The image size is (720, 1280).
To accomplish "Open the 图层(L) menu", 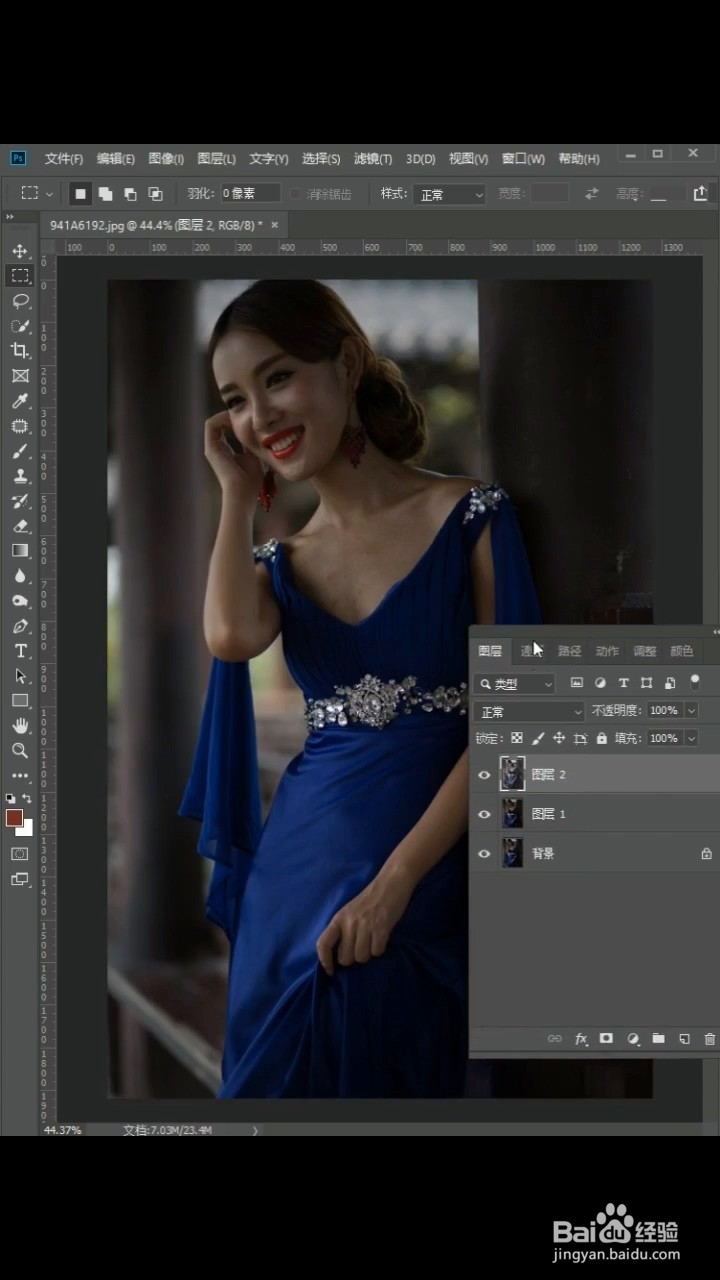I will 217,159.
